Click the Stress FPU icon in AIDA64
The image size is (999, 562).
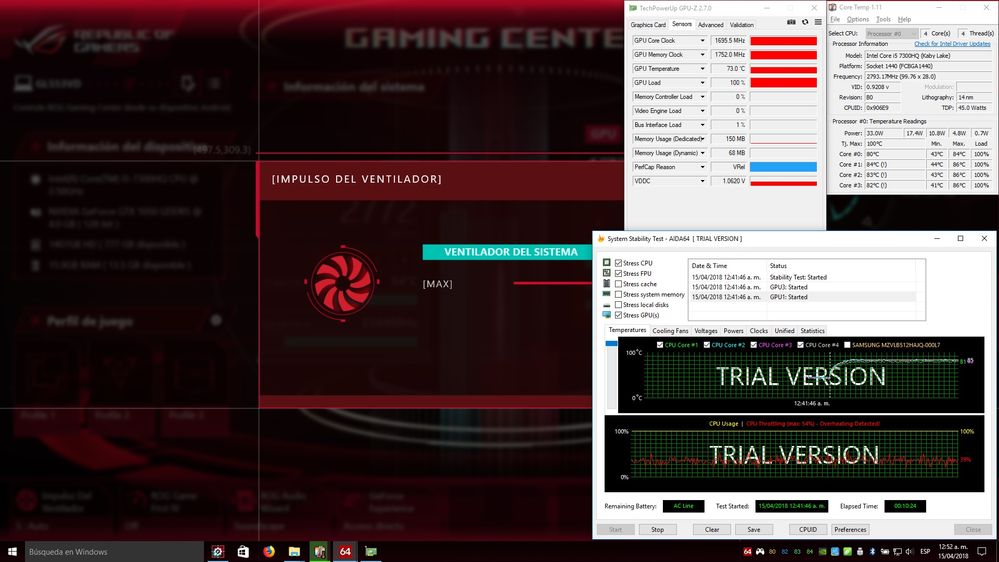point(607,273)
